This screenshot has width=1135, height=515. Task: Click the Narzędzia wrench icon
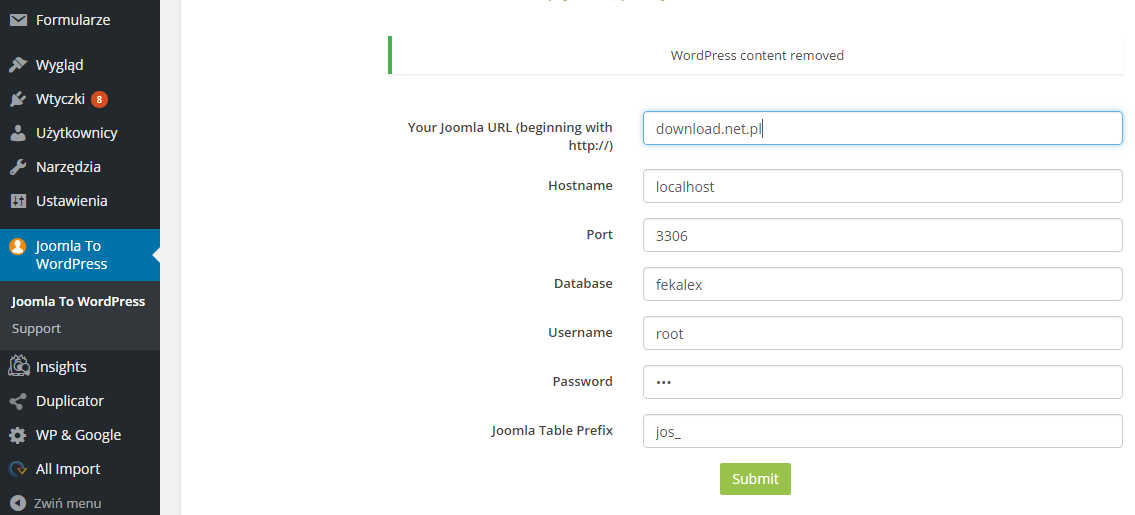click(x=18, y=167)
